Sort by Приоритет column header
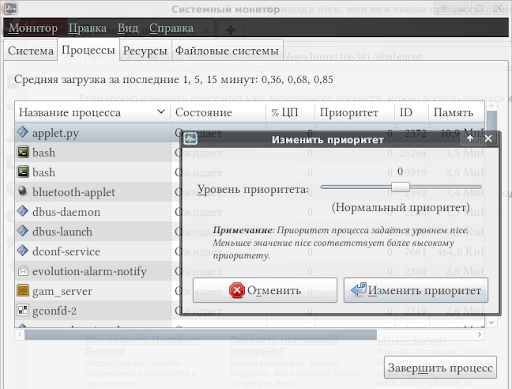 tap(354, 112)
